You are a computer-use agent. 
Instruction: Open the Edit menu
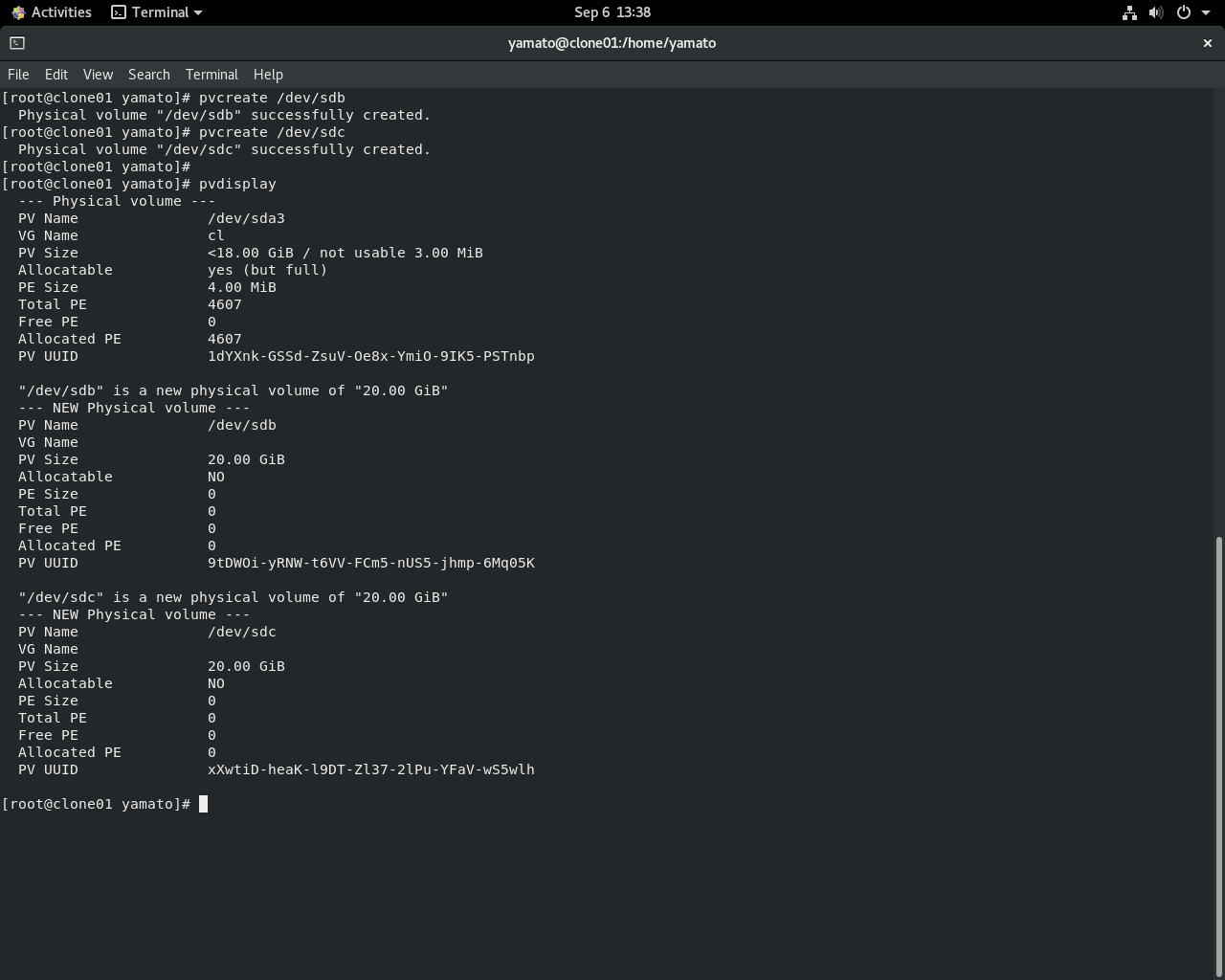pyautogui.click(x=56, y=75)
